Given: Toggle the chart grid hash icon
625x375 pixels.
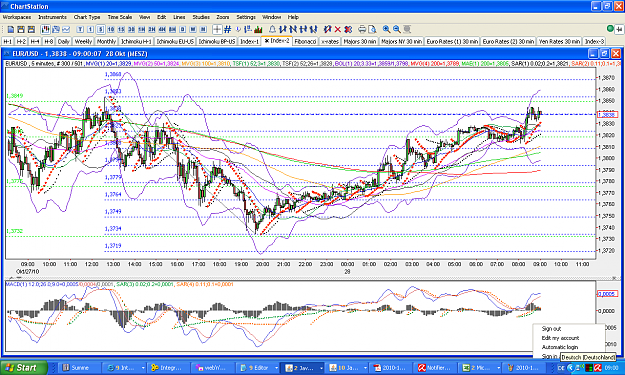Looking at the screenshot, I should 228,29.
